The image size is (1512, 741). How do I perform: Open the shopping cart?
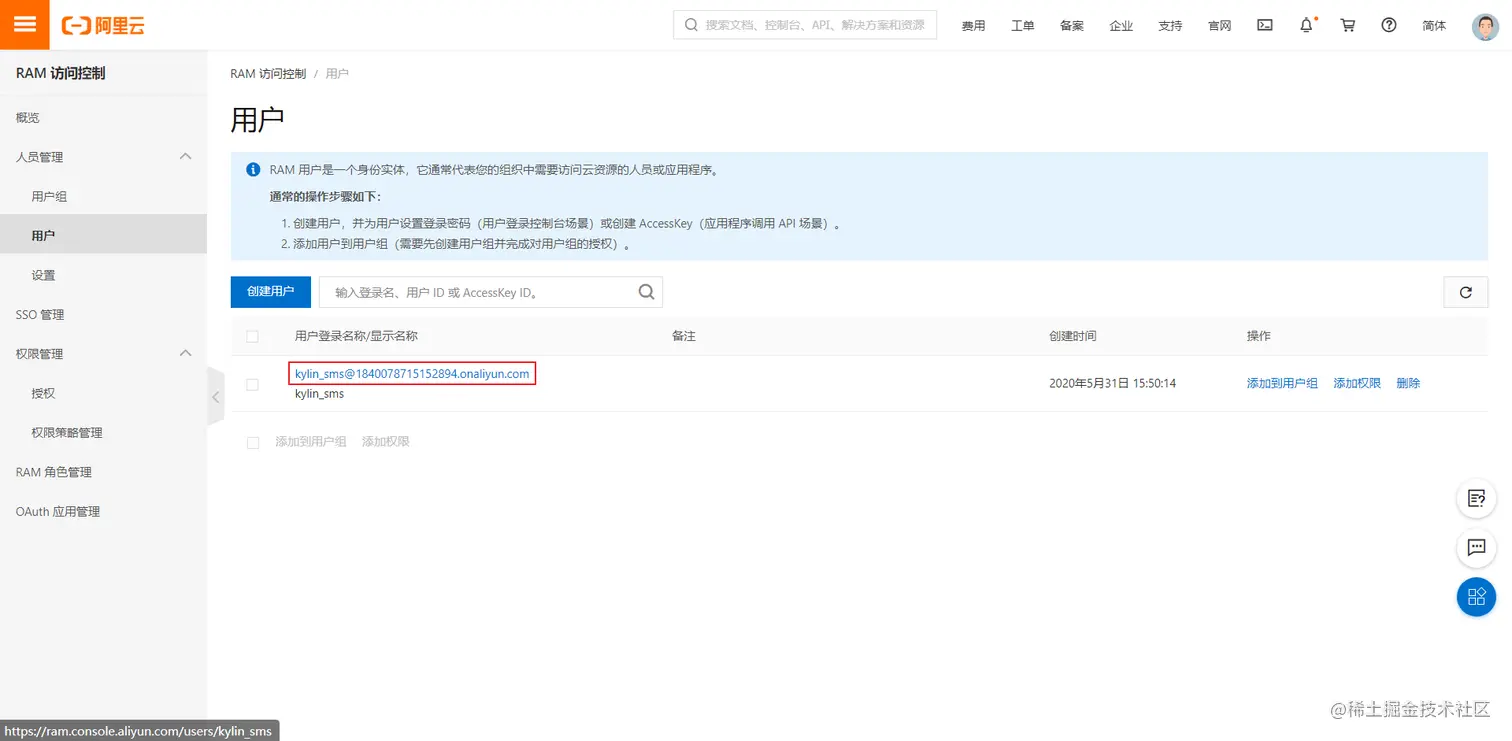(1348, 26)
